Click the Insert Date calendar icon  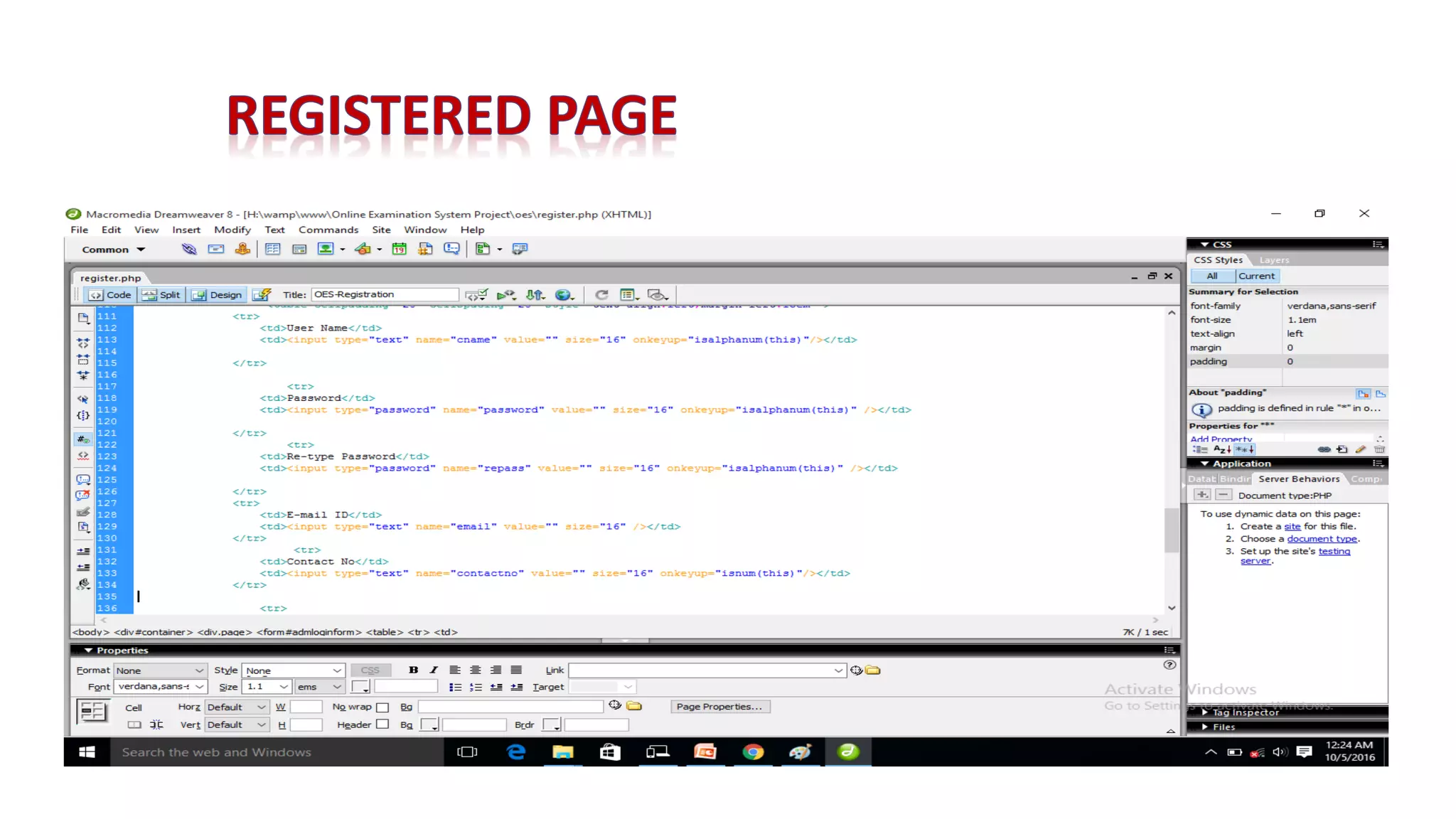pos(400,249)
